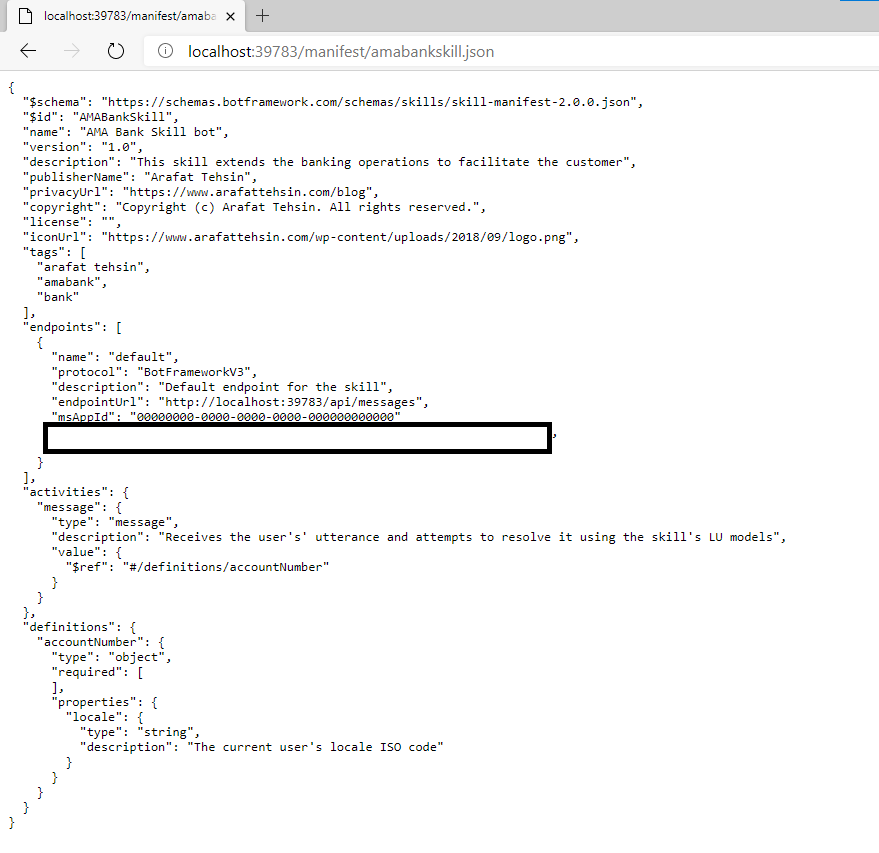Viewport: 879px width, 853px height.
Task: Click the "$schema" key text
Action: [x=54, y=102]
